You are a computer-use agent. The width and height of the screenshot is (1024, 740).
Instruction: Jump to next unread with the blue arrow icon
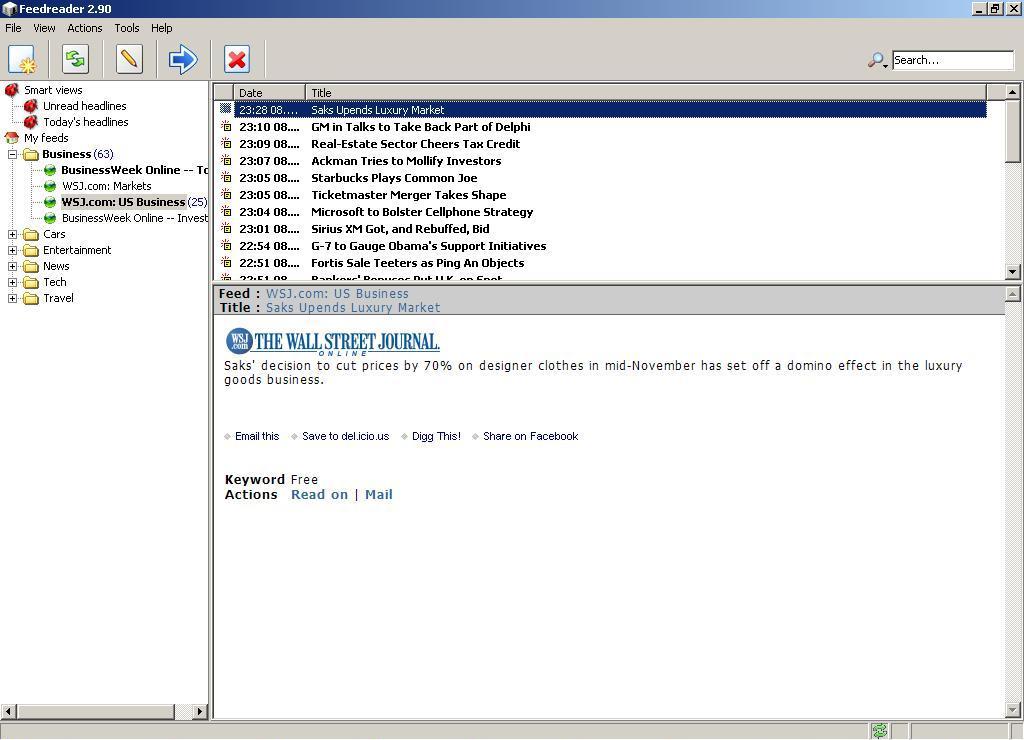click(x=182, y=59)
